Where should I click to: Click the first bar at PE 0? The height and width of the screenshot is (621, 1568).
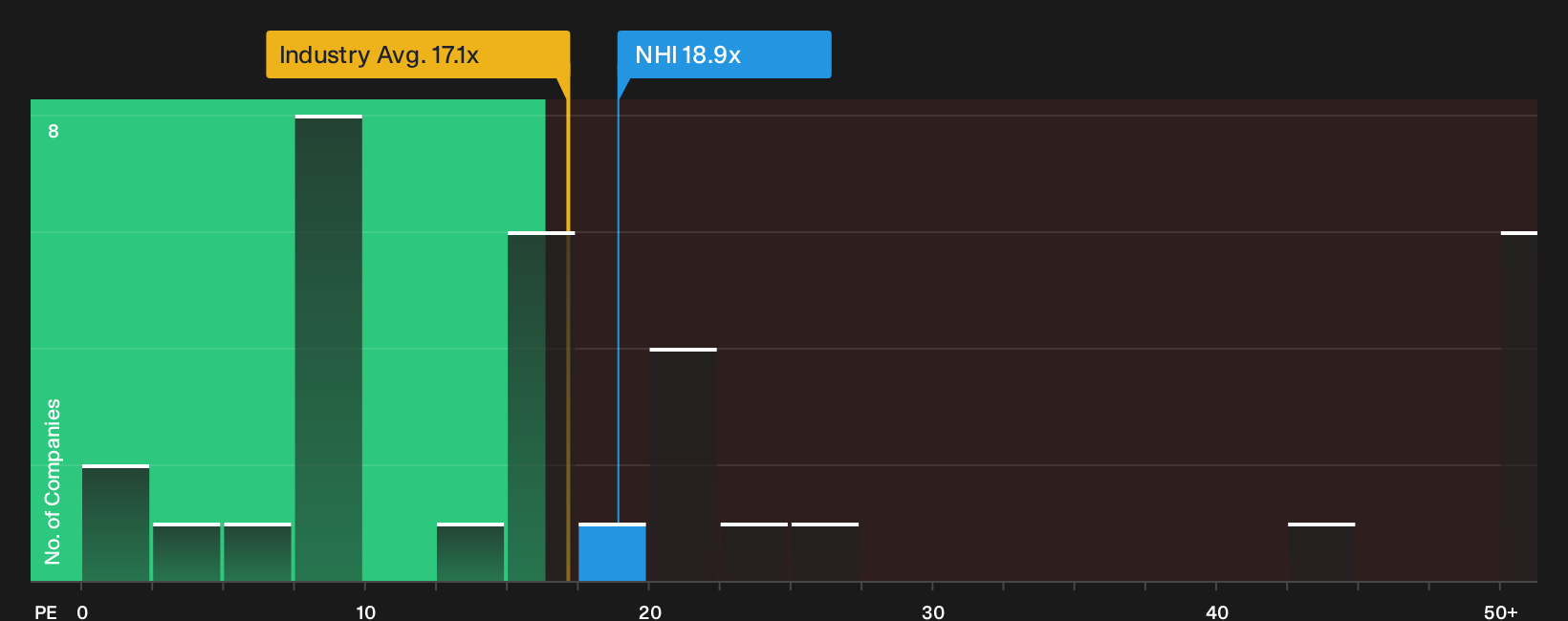pyautogui.click(x=116, y=524)
